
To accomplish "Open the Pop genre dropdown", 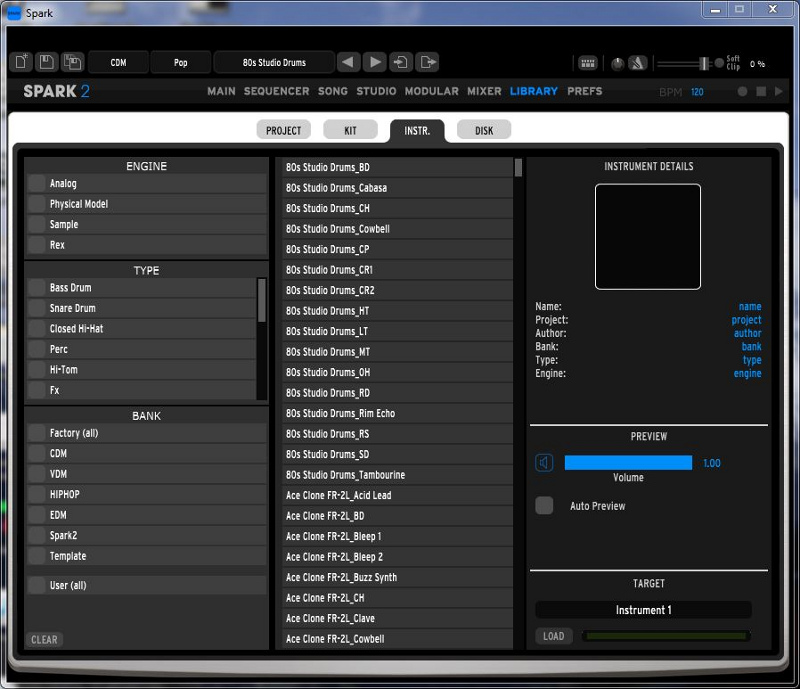I will pyautogui.click(x=181, y=62).
